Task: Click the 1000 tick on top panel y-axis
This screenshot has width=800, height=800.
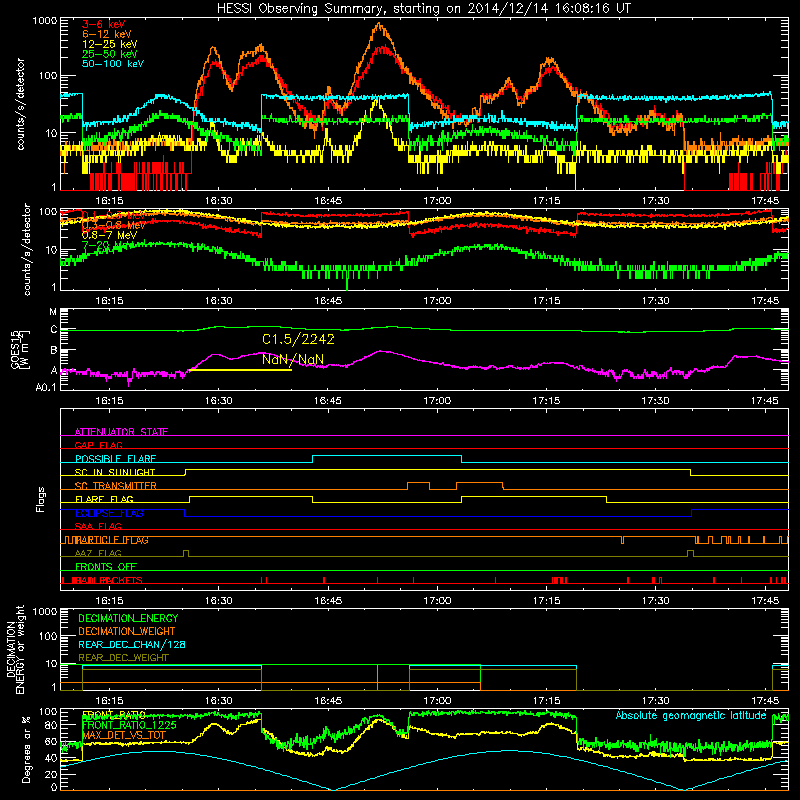Action: pos(44,21)
